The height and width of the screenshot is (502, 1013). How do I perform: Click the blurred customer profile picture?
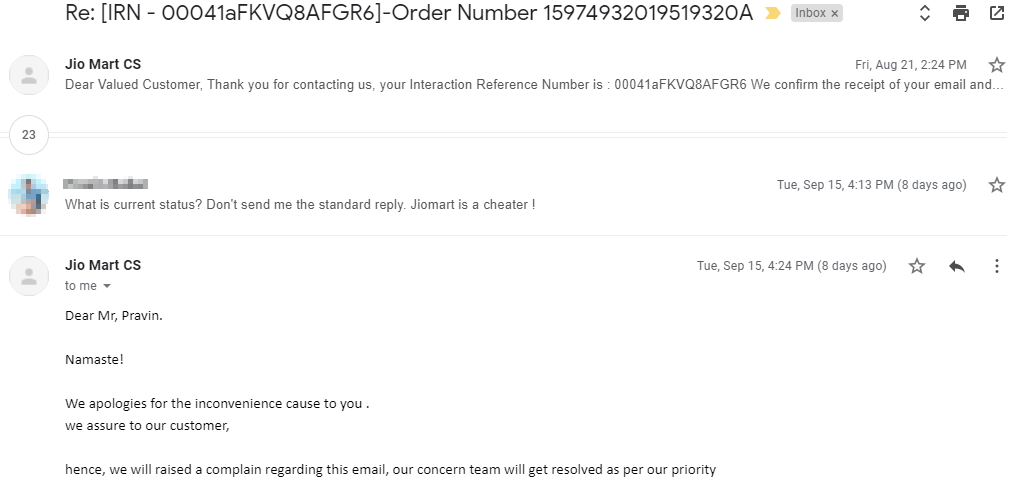point(29,194)
